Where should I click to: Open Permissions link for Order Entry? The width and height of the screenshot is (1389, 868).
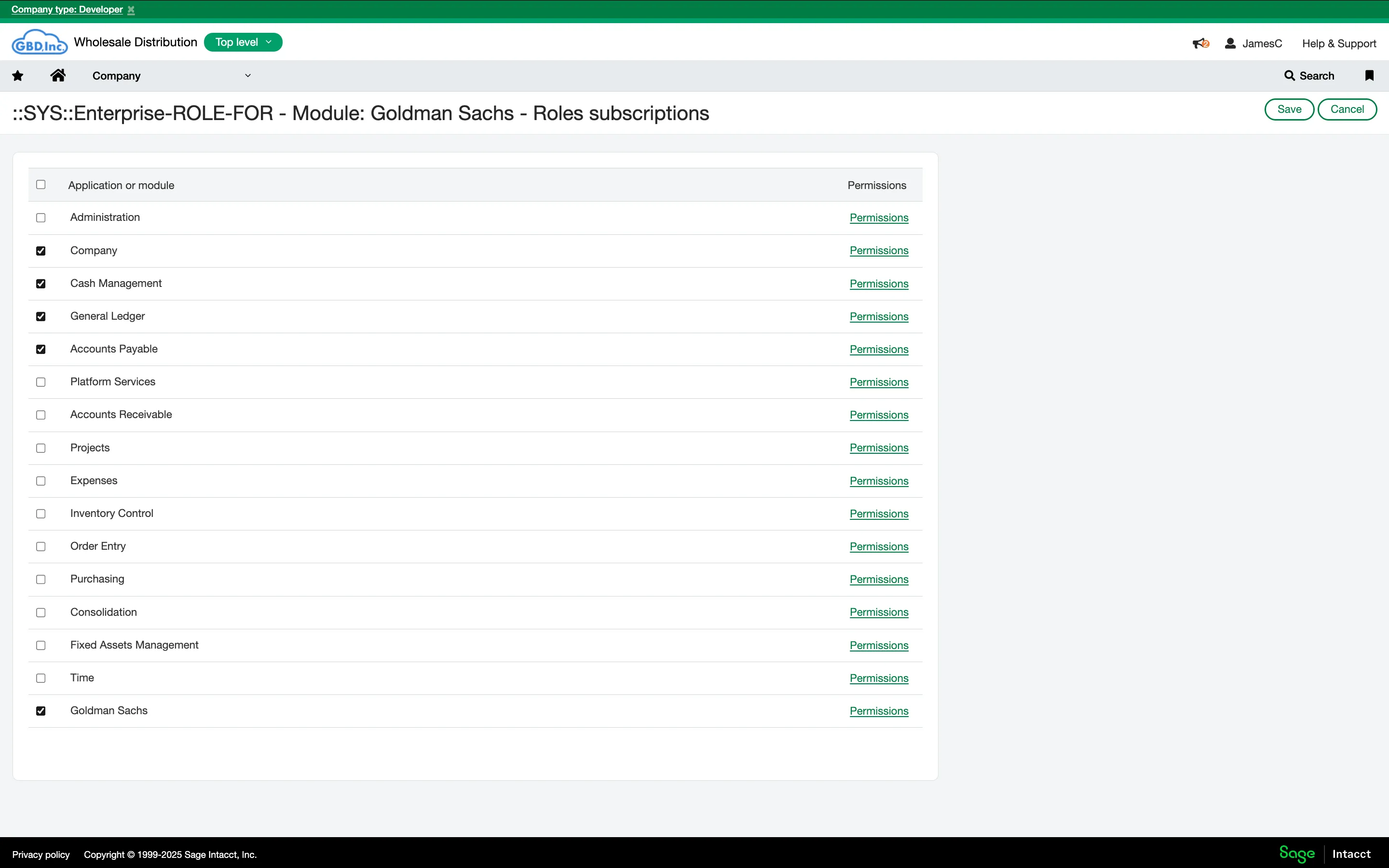point(879,546)
